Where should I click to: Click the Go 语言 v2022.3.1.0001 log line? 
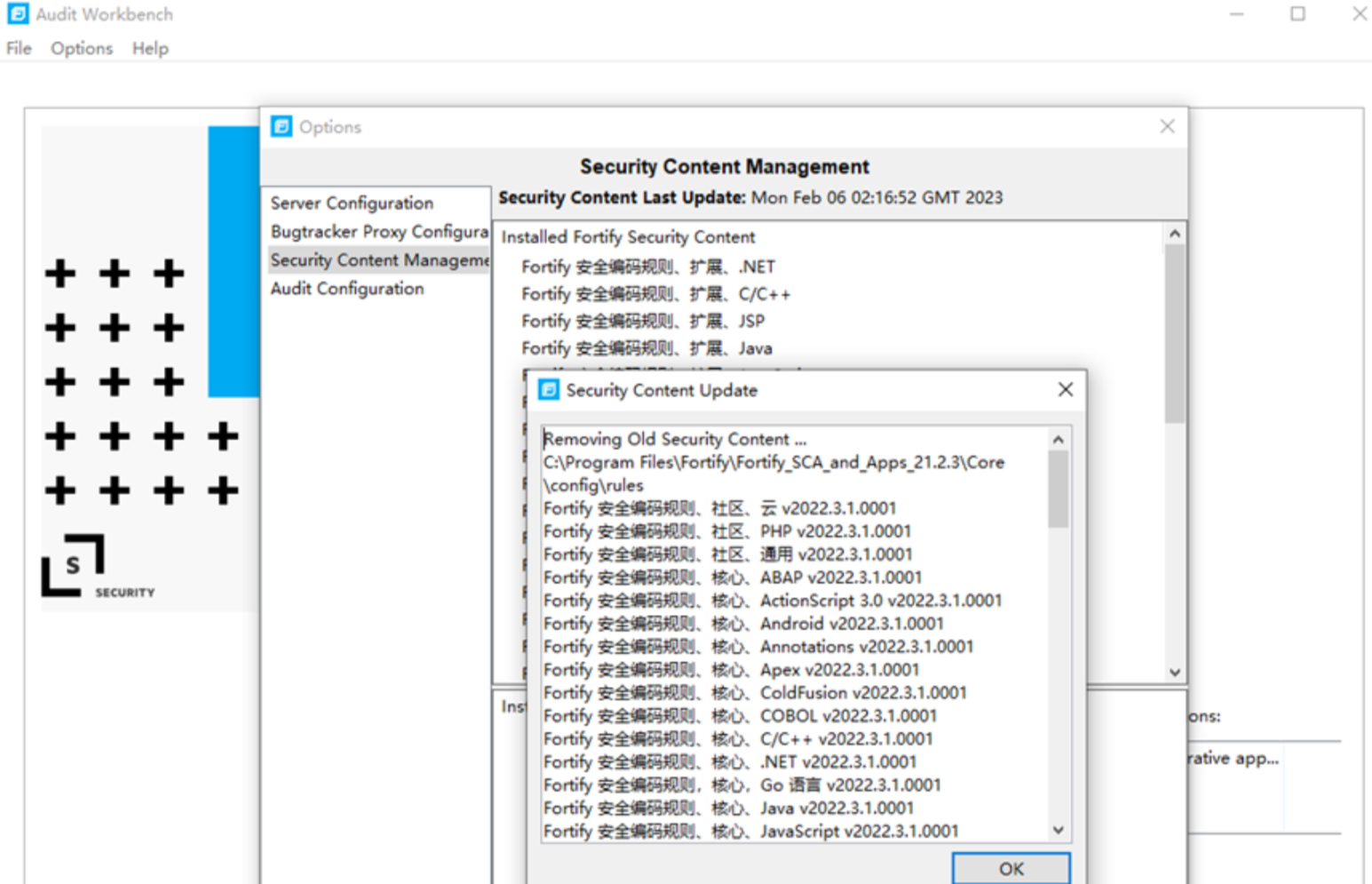(742, 785)
